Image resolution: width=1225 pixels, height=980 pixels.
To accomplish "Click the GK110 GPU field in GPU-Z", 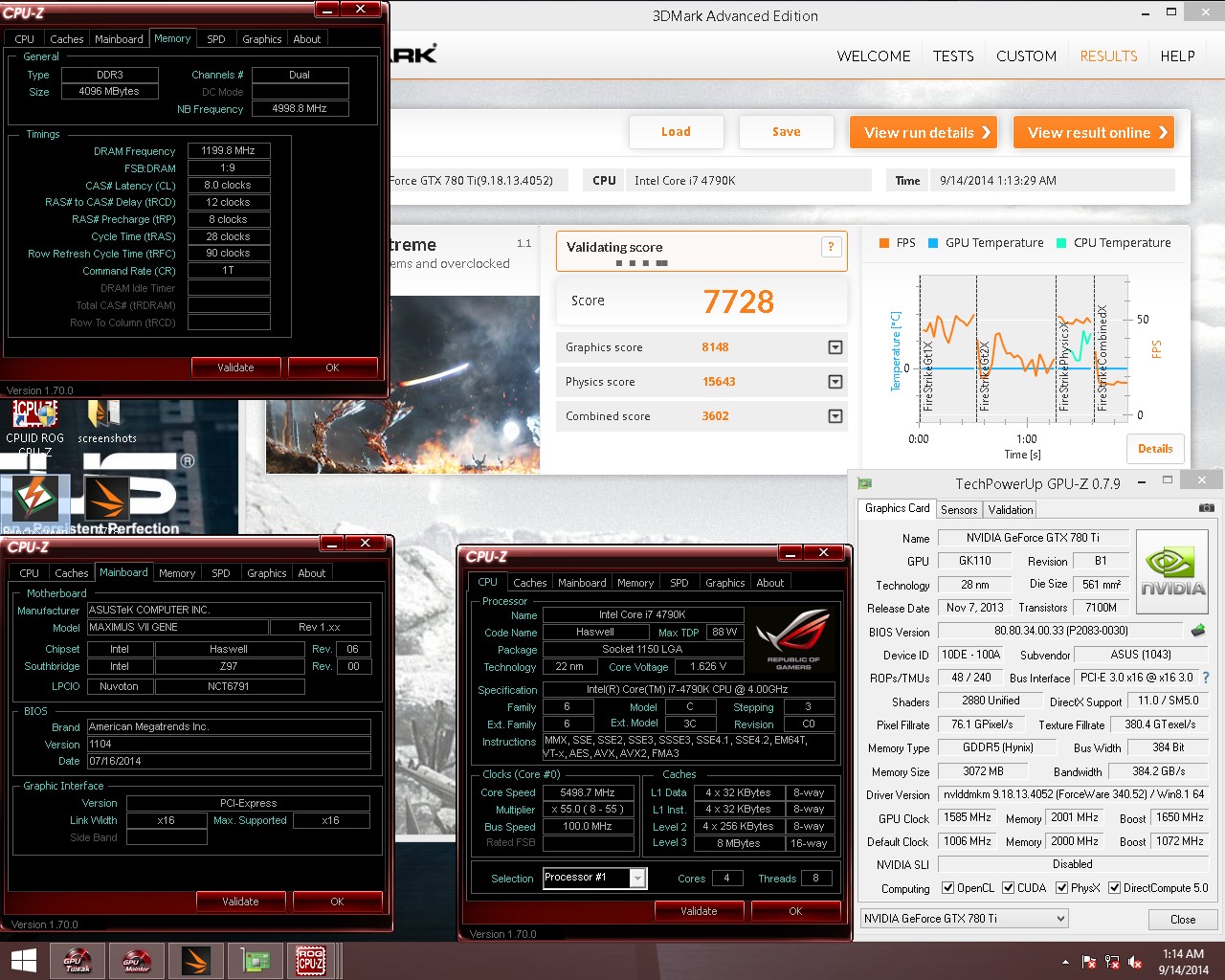I will (975, 561).
